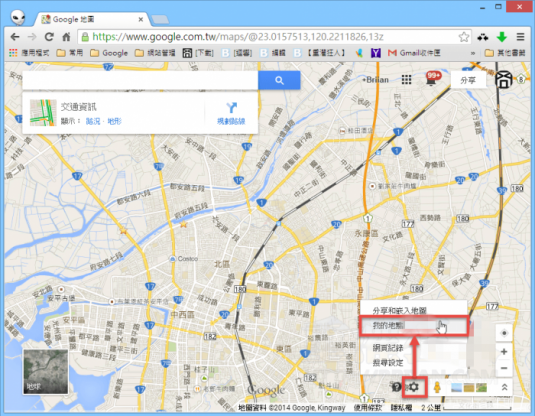Screen dimensions: 535x416
Task: Click the plan route link text
Action: (x=231, y=121)
